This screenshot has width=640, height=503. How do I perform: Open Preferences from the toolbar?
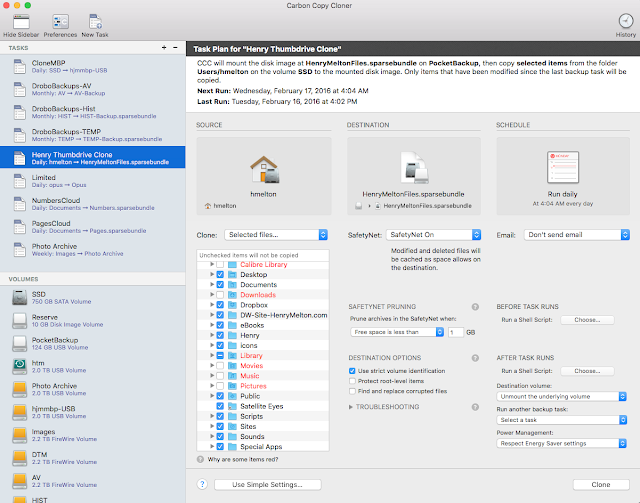[x=60, y=22]
